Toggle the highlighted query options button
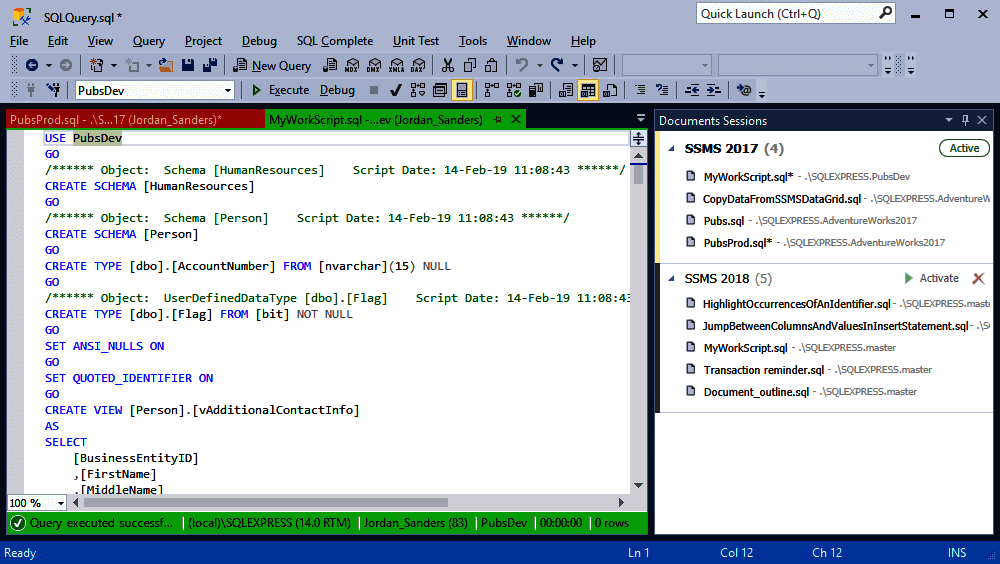The image size is (1000, 564). coord(461,90)
